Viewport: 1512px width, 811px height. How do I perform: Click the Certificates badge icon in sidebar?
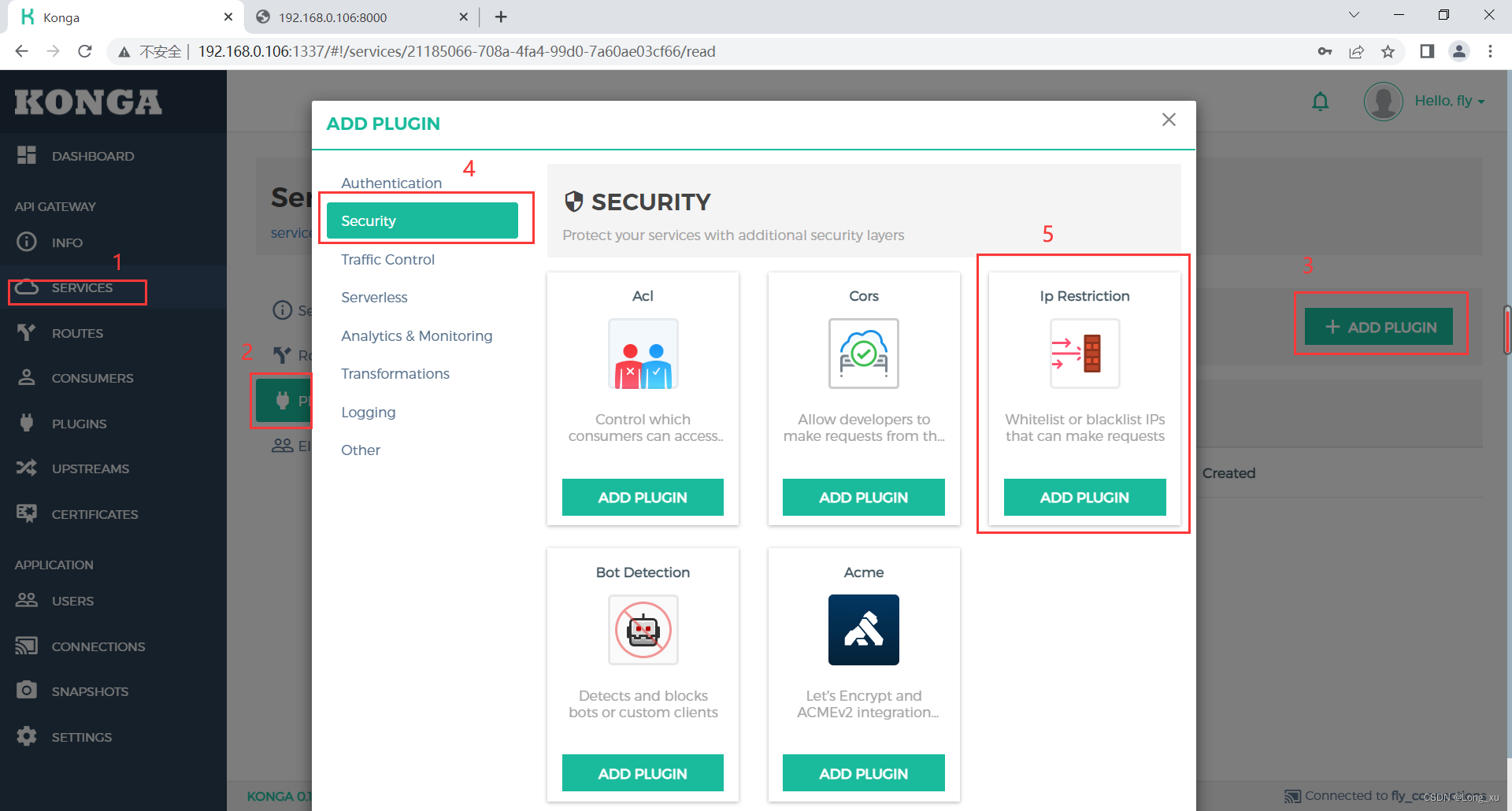click(x=27, y=513)
